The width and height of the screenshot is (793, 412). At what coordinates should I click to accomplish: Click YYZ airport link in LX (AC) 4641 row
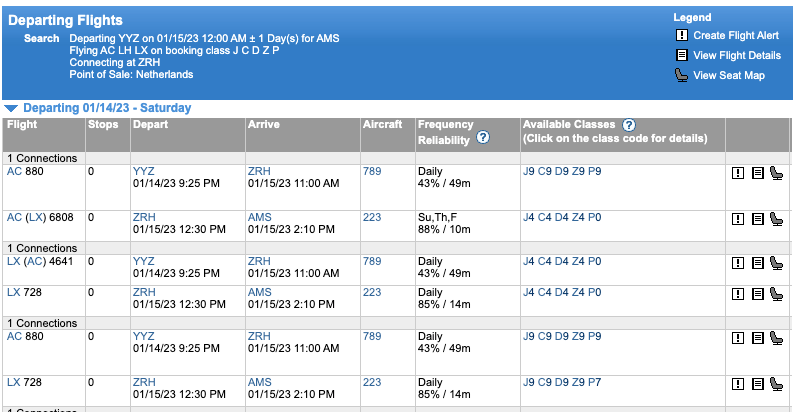pos(144,261)
